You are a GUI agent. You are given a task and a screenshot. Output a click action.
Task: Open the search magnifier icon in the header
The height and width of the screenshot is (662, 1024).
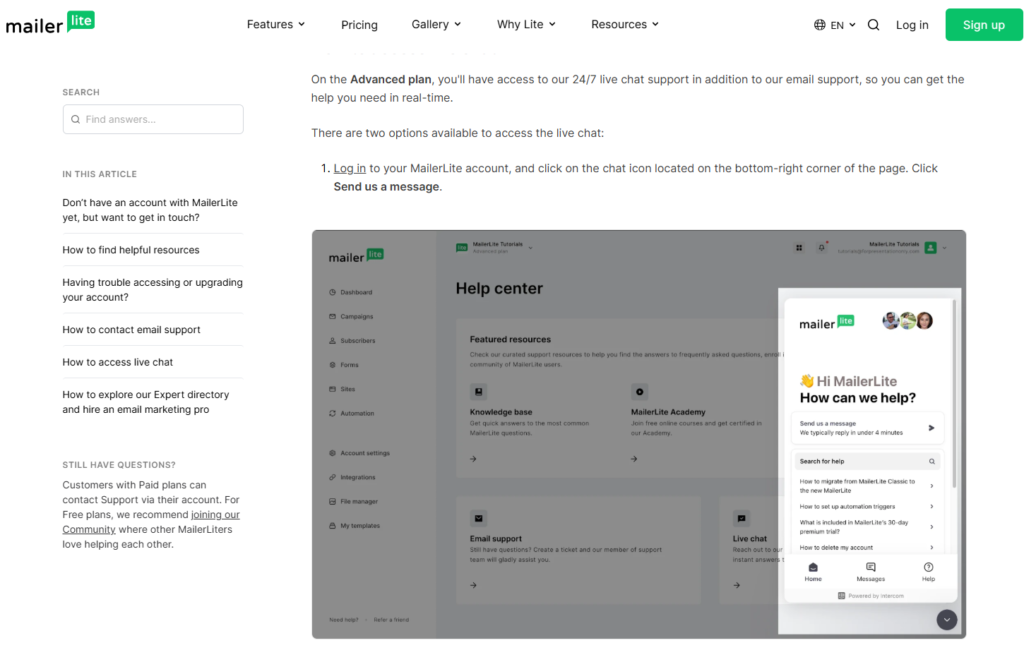873,25
